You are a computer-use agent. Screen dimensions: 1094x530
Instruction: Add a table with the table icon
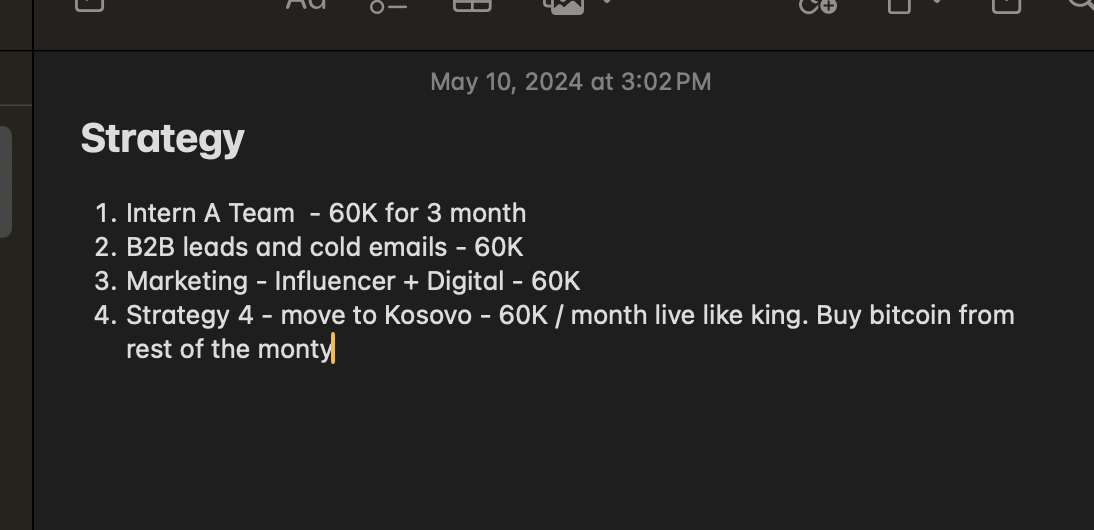[x=472, y=5]
